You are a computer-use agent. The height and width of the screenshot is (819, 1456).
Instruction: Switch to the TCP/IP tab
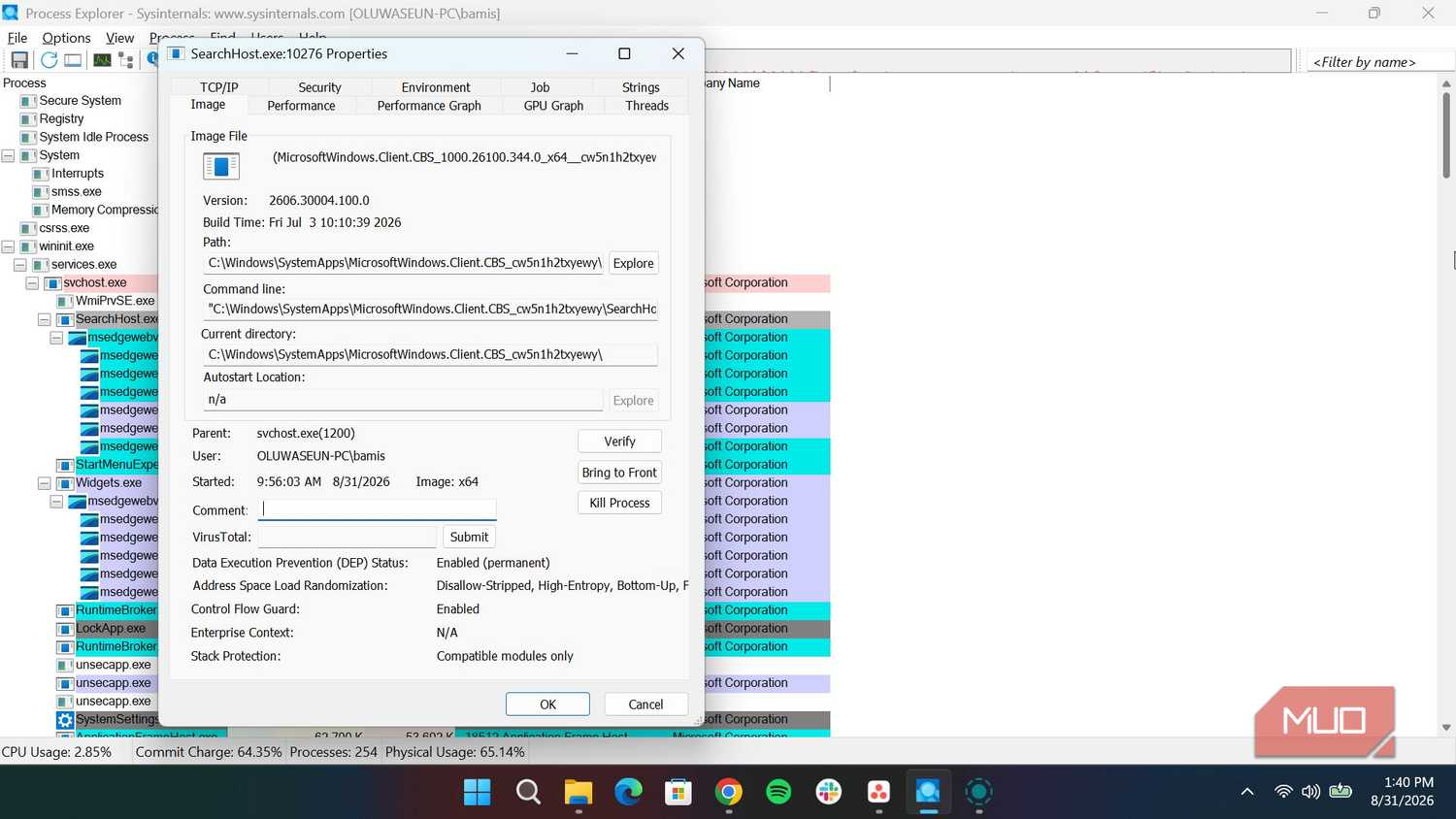(219, 87)
